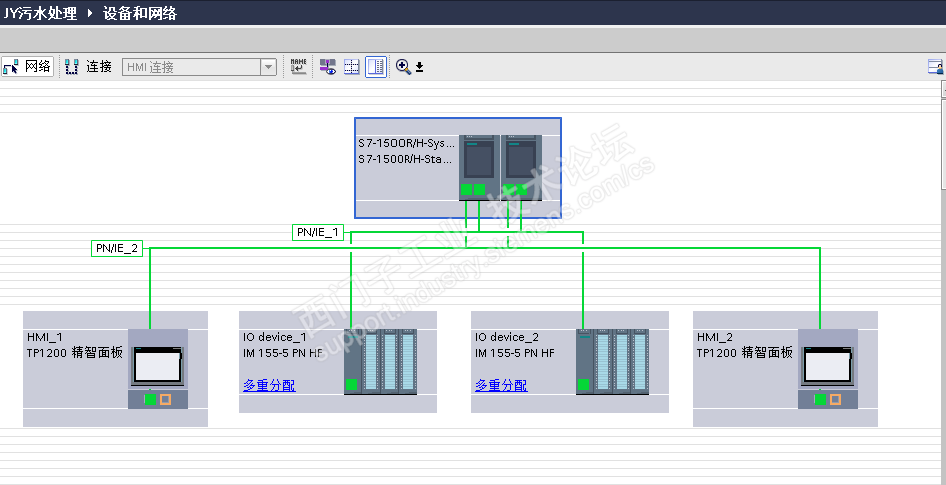Image resolution: width=946 pixels, height=485 pixels.
Task: Click the green Ethernet port on HMI_2
Action: 820,399
